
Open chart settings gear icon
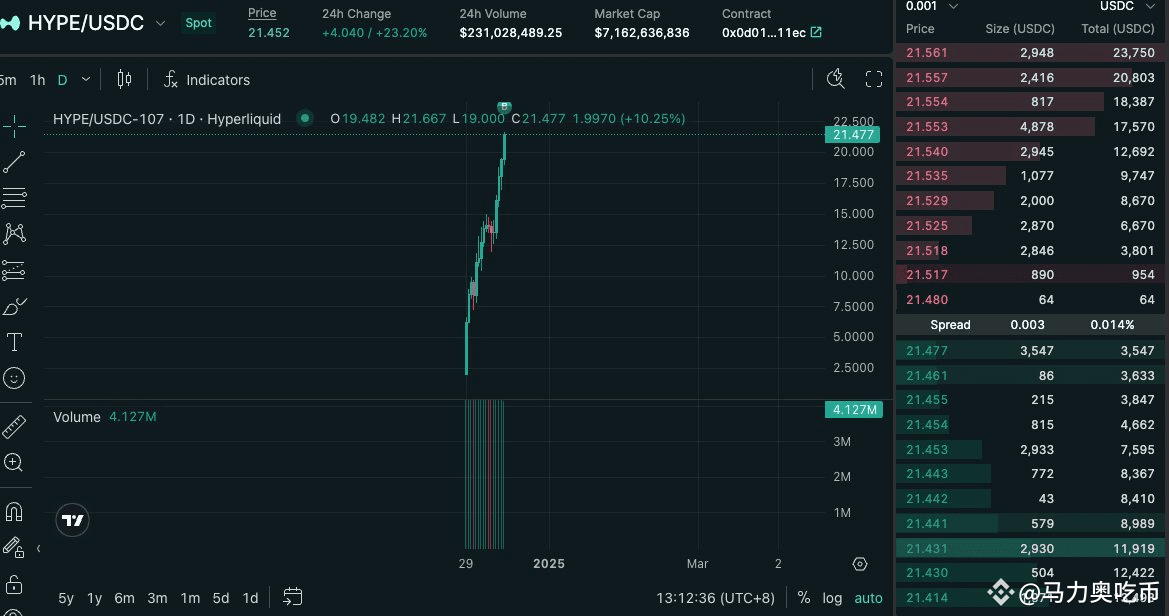point(860,564)
